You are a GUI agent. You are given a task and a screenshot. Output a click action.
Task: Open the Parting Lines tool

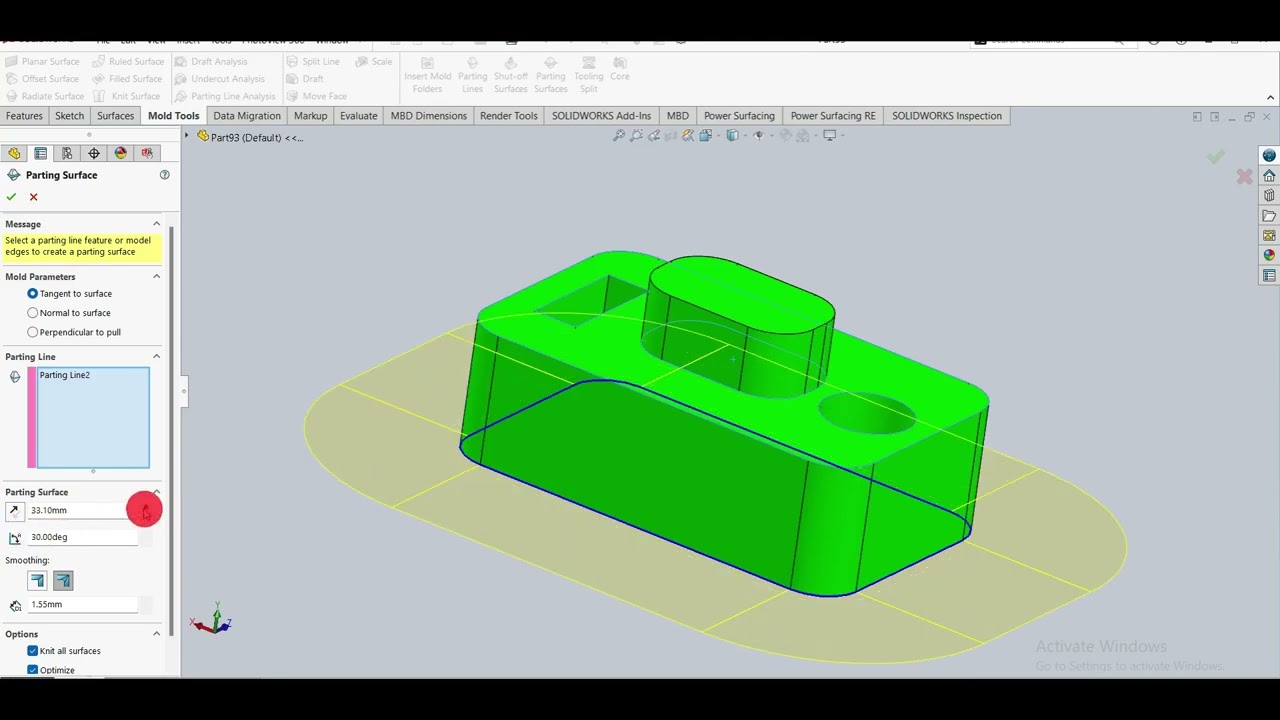click(472, 76)
